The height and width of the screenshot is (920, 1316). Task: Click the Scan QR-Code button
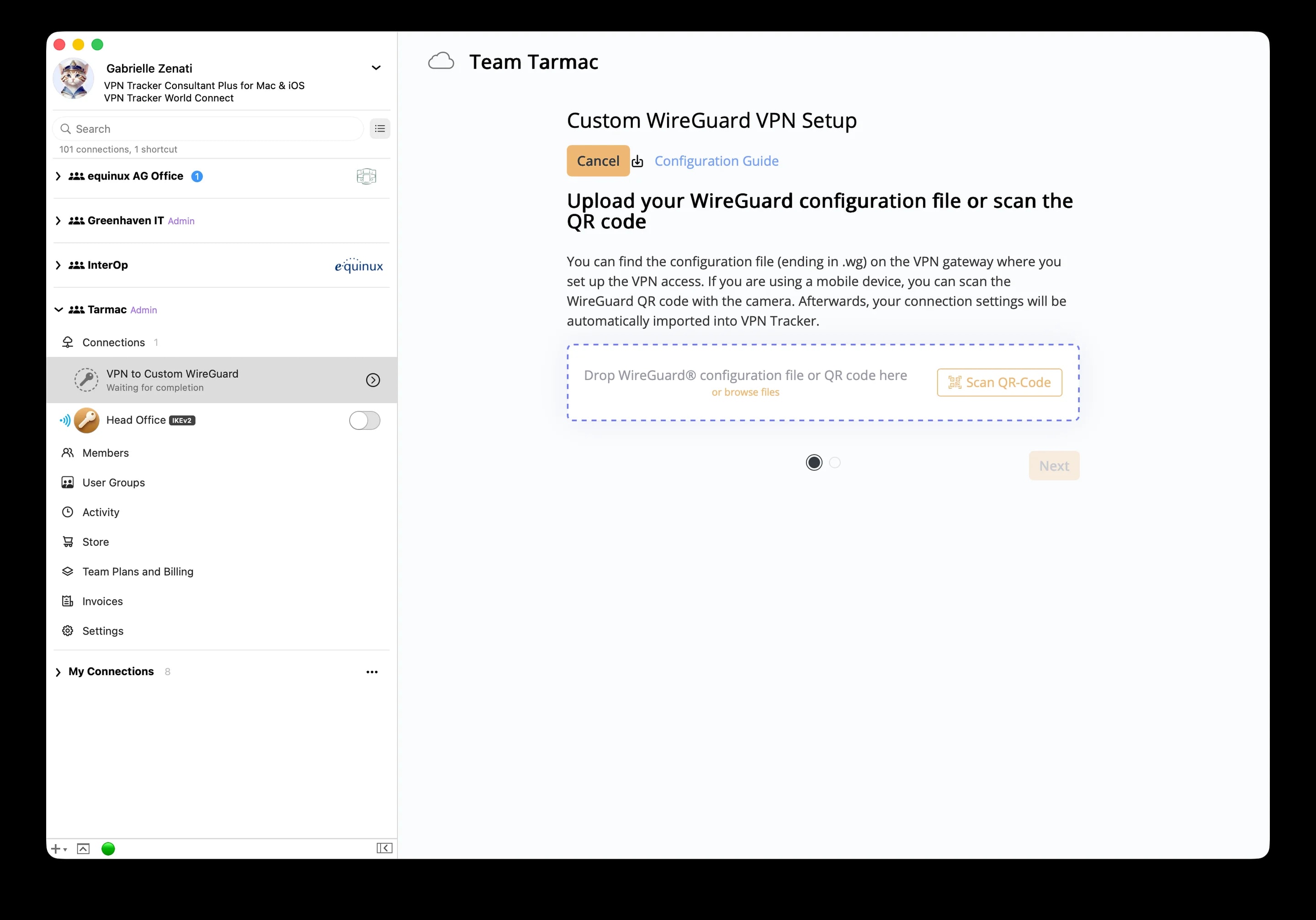(x=1000, y=383)
